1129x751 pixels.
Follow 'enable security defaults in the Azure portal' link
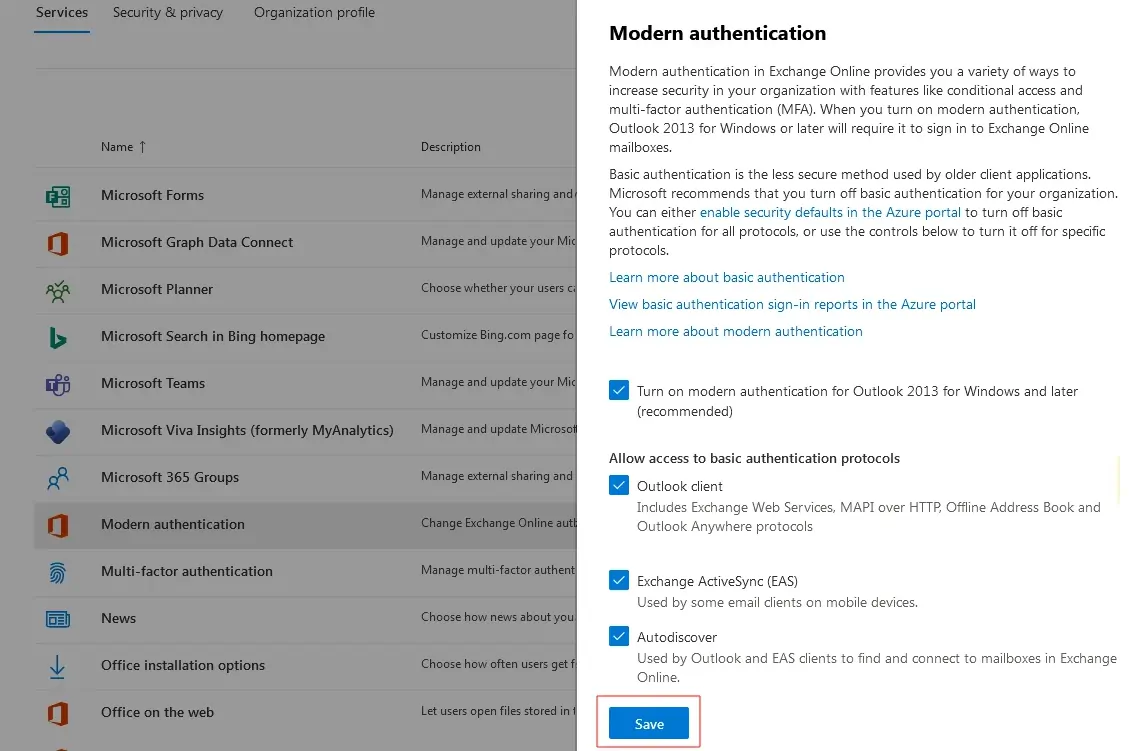830,212
